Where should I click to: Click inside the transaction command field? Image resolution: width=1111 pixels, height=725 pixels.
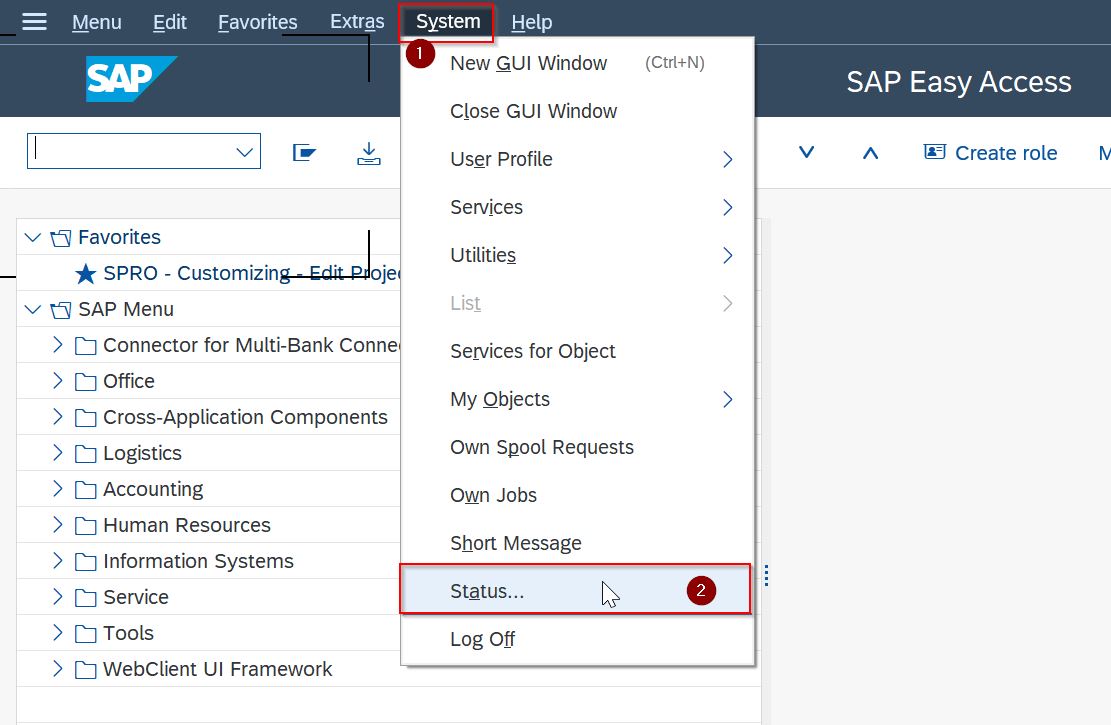[130, 152]
